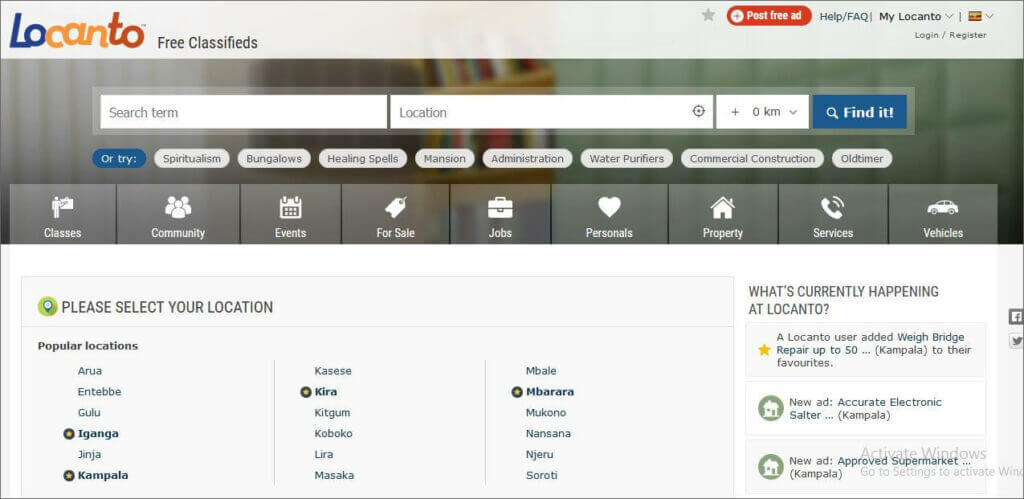Choose Soroti location

tap(542, 475)
